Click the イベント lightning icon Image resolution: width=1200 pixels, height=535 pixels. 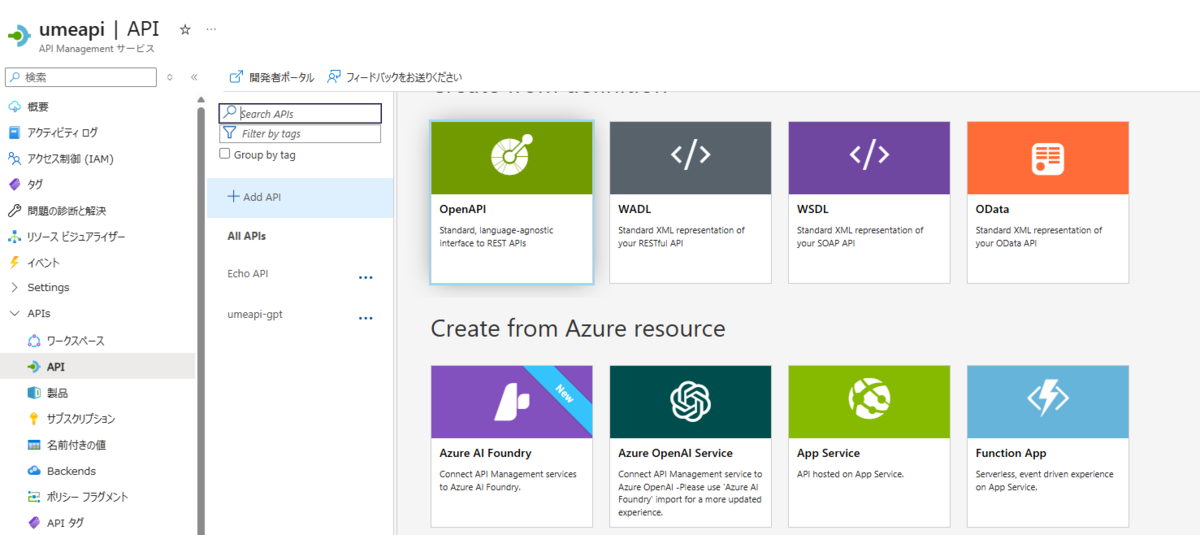coord(15,262)
